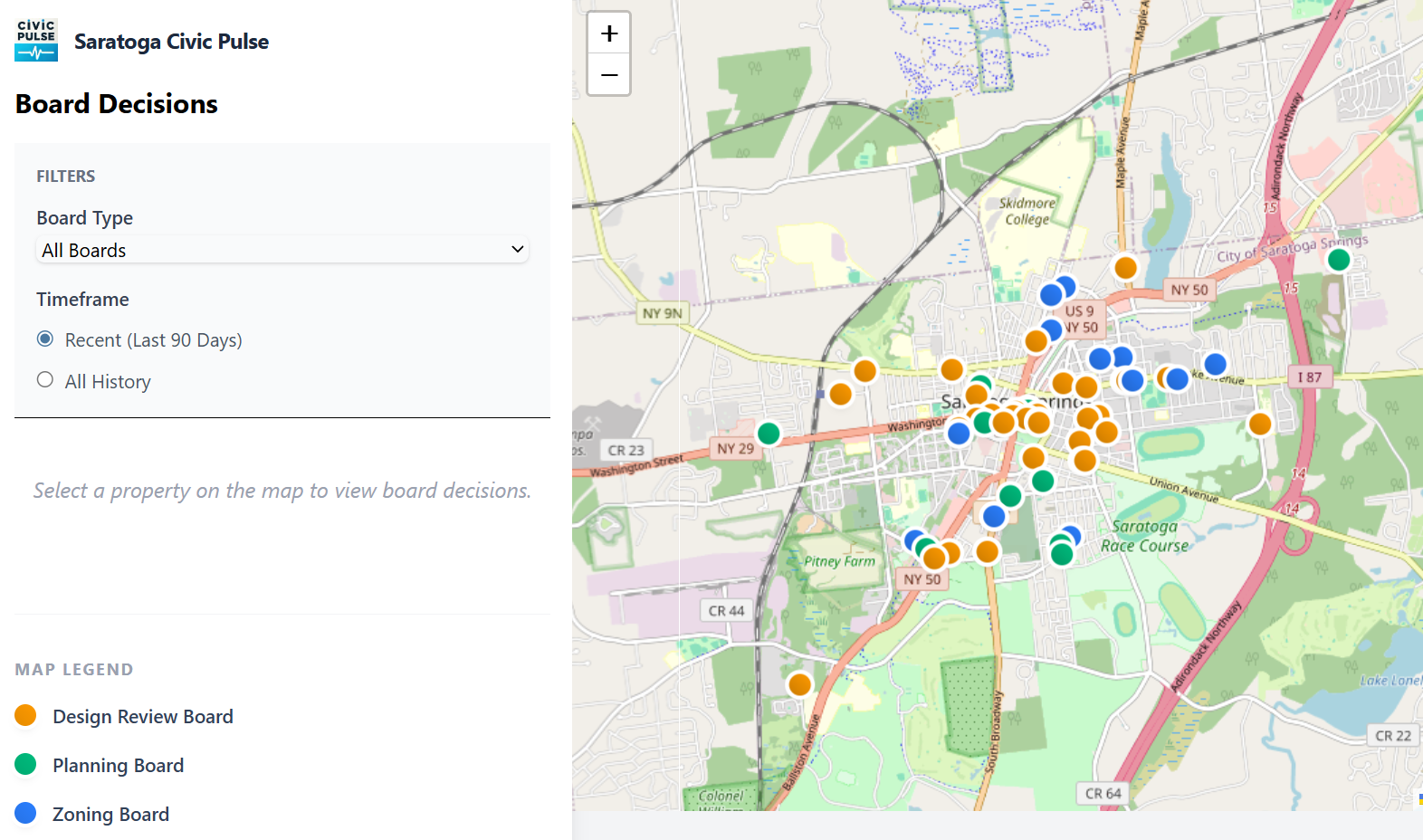Click the green Planning Board legend swatch
Screen dimensions: 1423x840
(x=25, y=765)
